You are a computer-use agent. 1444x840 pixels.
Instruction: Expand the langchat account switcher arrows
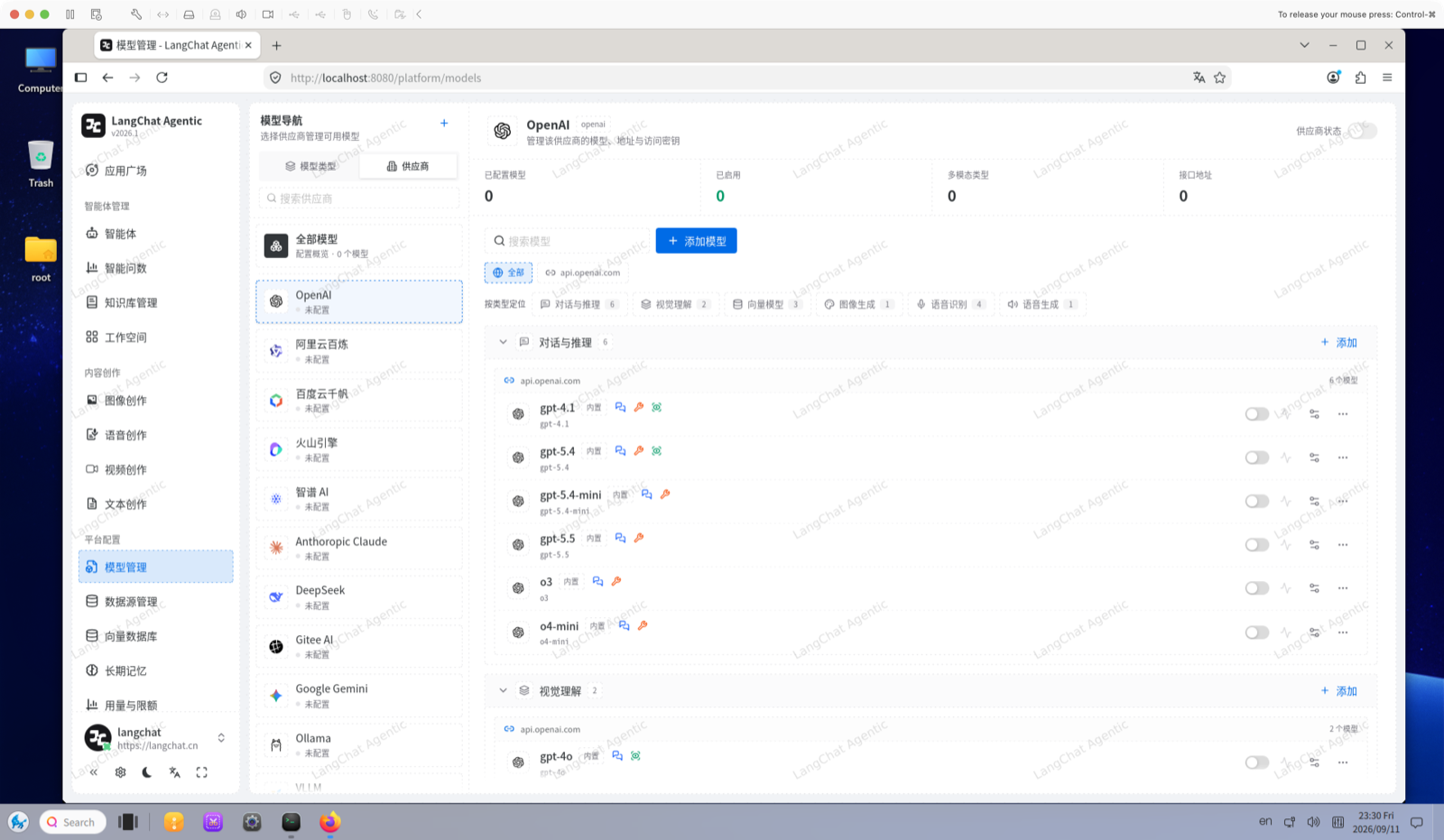221,738
